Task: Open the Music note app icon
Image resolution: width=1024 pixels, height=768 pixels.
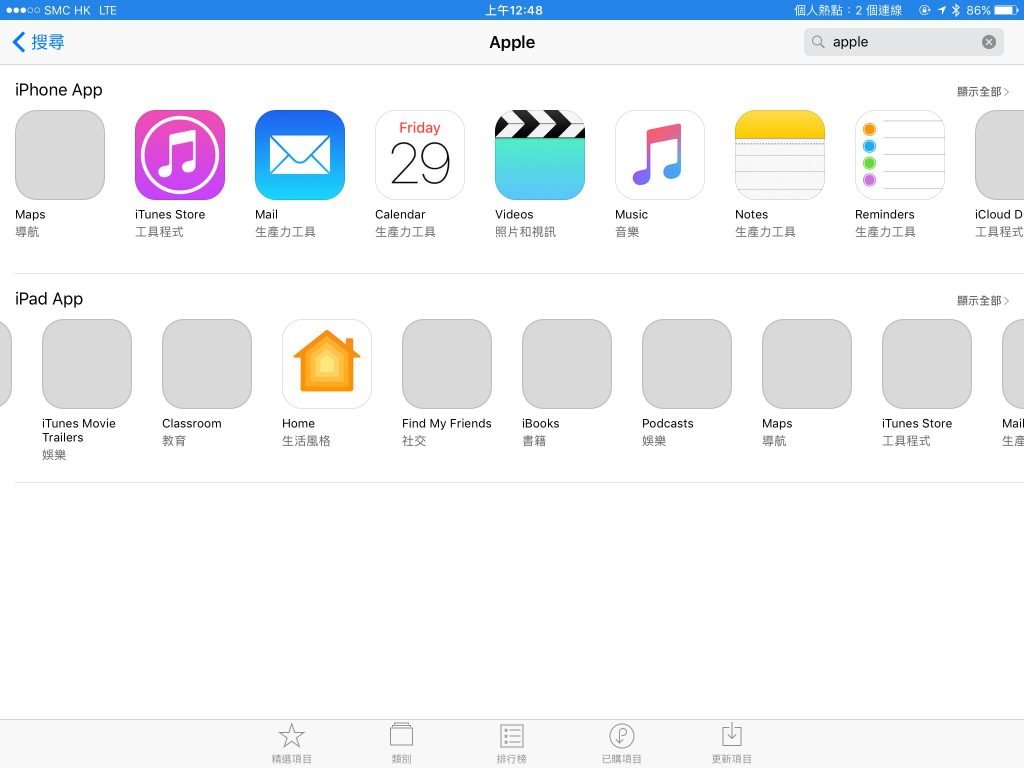Action: [x=660, y=155]
